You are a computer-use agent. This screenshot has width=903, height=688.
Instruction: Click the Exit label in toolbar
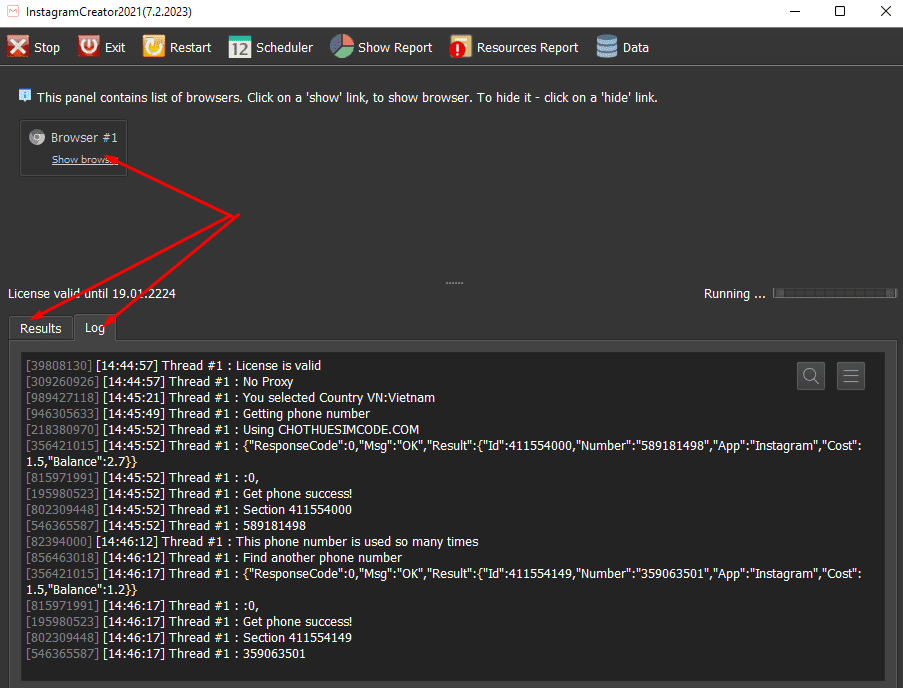(x=115, y=48)
